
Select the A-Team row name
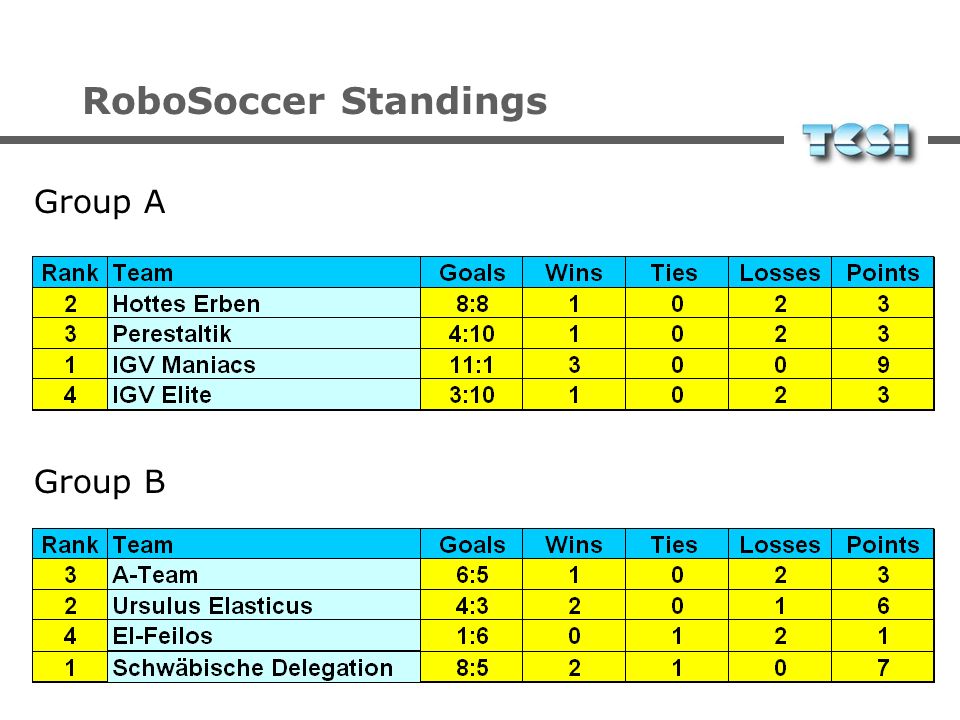[264, 575]
